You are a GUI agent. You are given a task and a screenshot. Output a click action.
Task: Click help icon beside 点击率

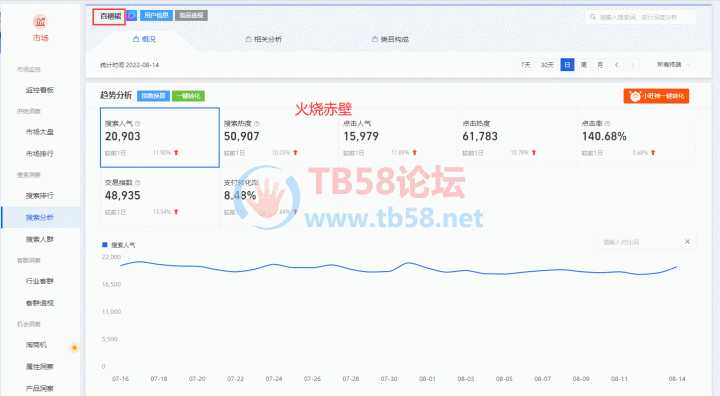point(608,124)
